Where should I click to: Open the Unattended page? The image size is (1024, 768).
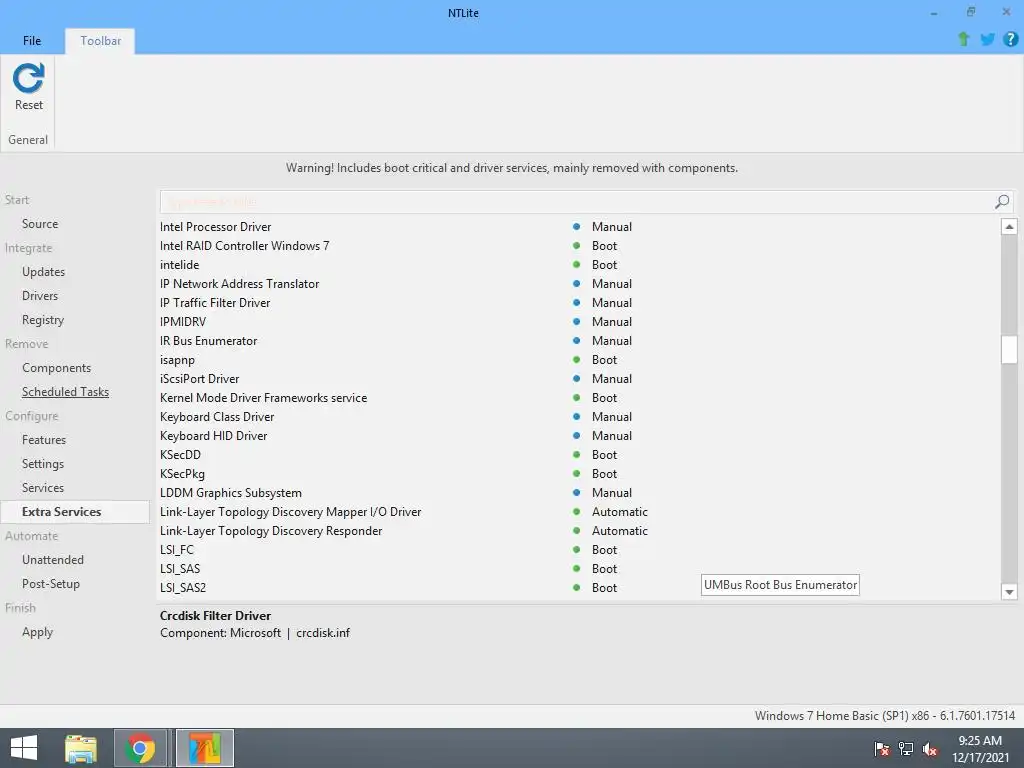(53, 560)
